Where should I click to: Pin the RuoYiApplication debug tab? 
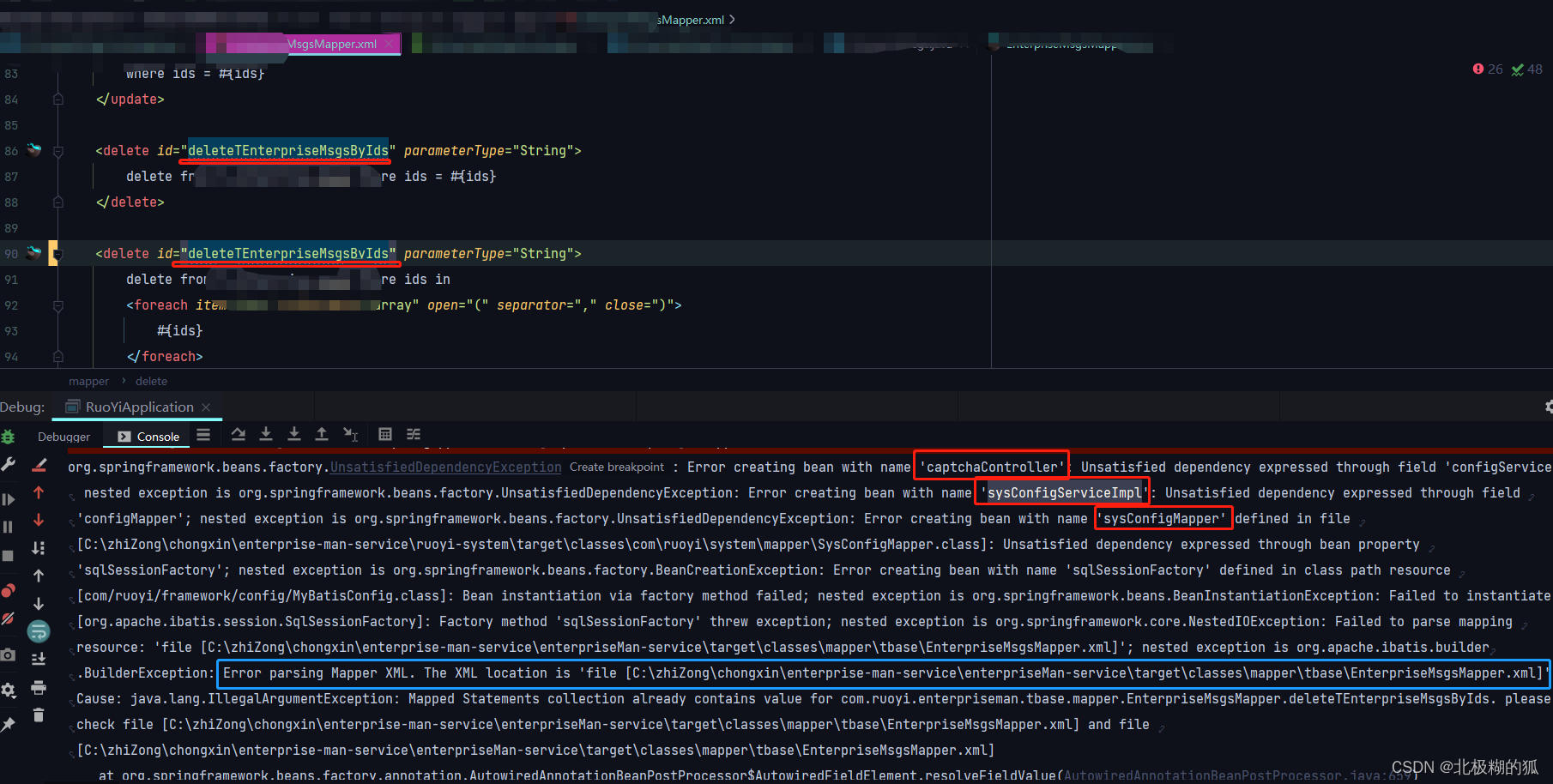(x=10, y=721)
